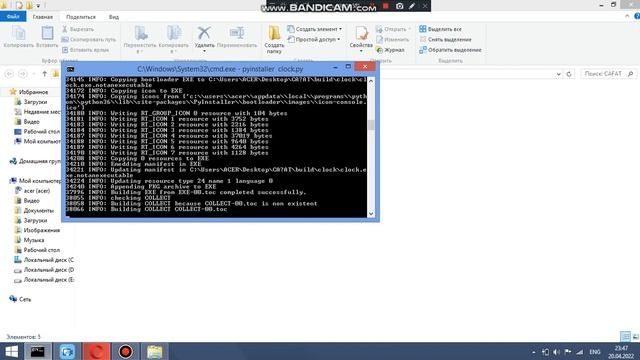Click the cmd scrollbar down arrow

tap(371, 213)
